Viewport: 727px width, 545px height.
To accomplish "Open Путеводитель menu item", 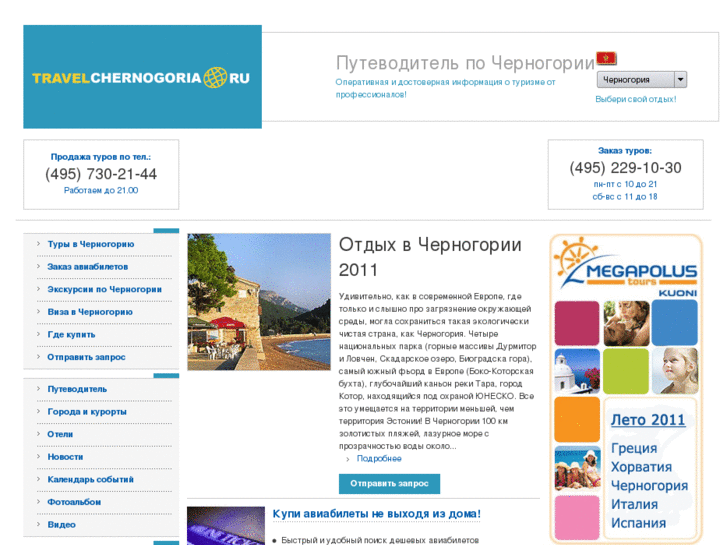I will 77,389.
